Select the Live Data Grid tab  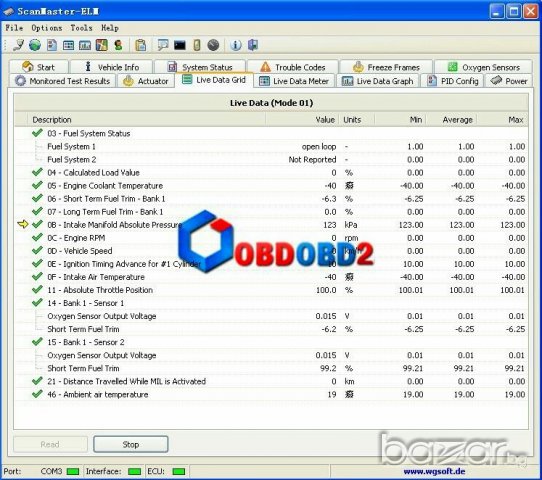pyautogui.click(x=214, y=80)
